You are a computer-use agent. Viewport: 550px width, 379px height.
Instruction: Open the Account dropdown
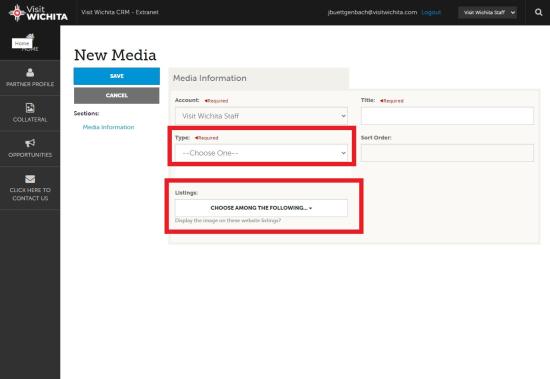(261, 116)
